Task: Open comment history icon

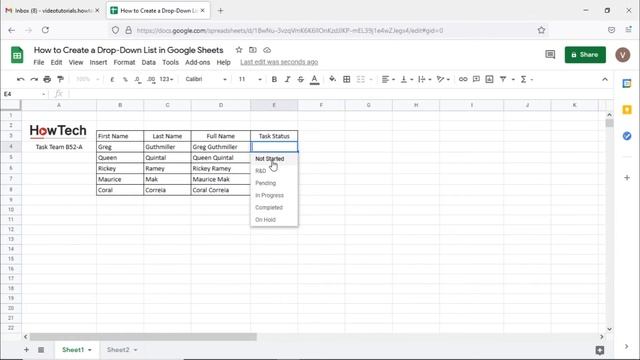Action: click(550, 54)
